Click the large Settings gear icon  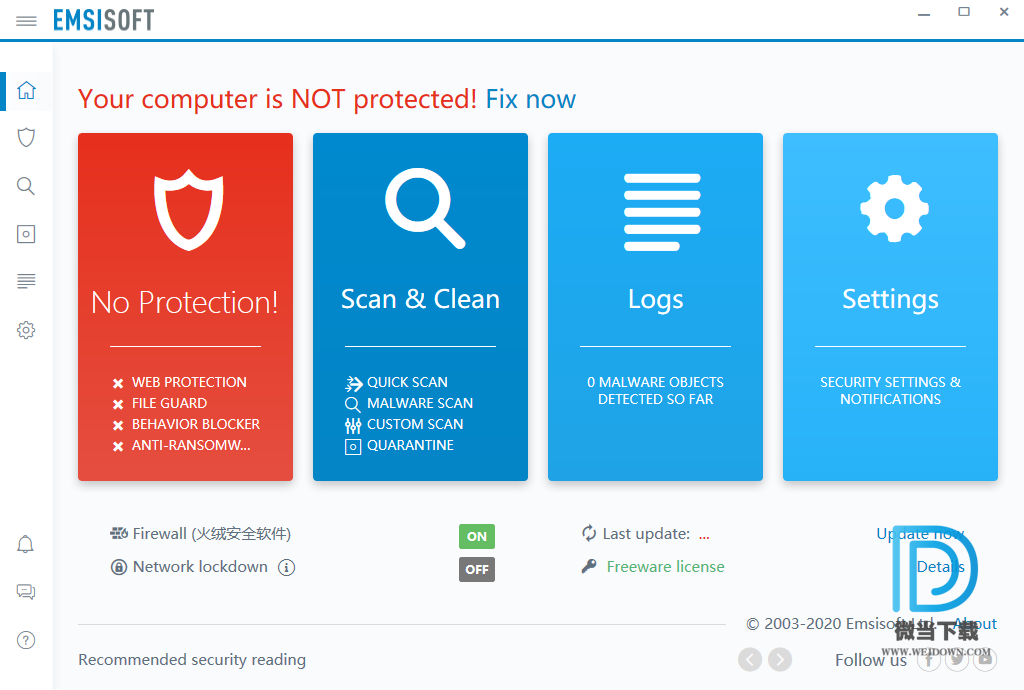tap(894, 208)
